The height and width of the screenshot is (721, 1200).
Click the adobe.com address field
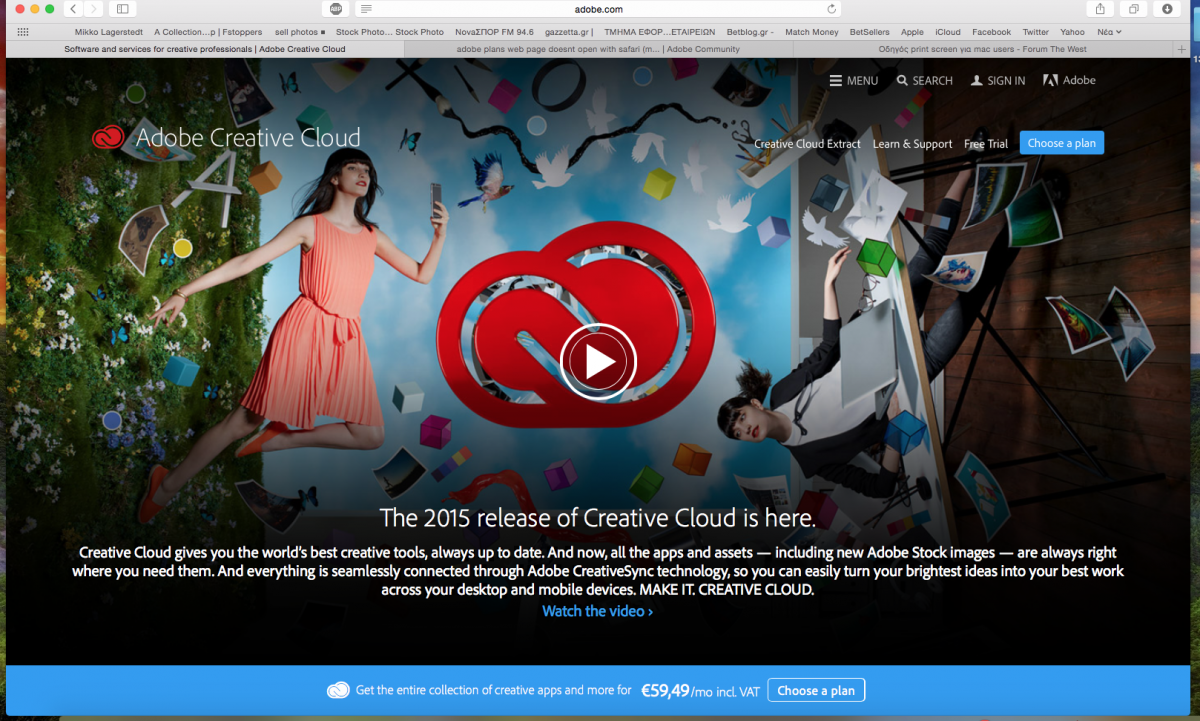pos(599,9)
